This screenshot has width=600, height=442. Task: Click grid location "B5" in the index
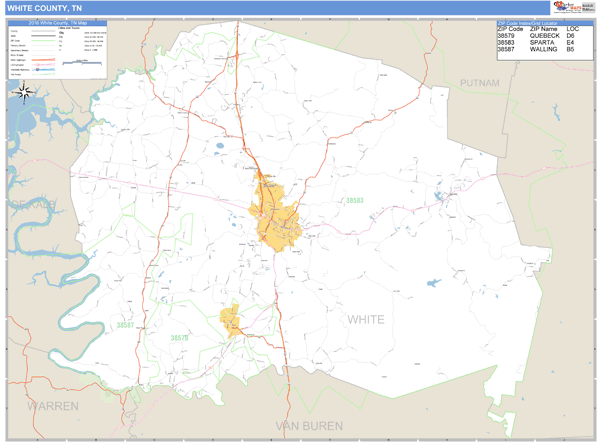[x=570, y=49]
